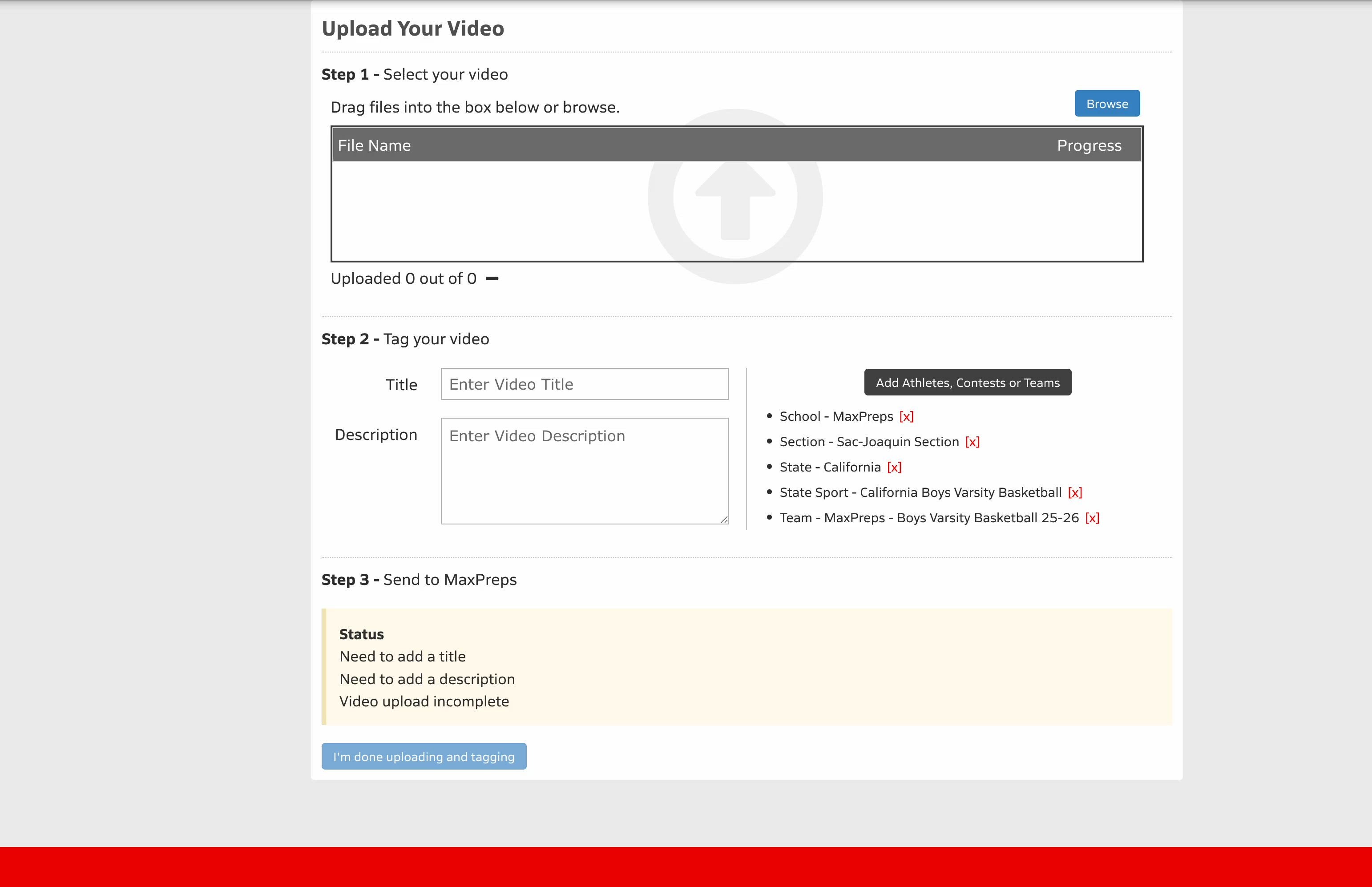Remove the State - California tag

[x=894, y=467]
